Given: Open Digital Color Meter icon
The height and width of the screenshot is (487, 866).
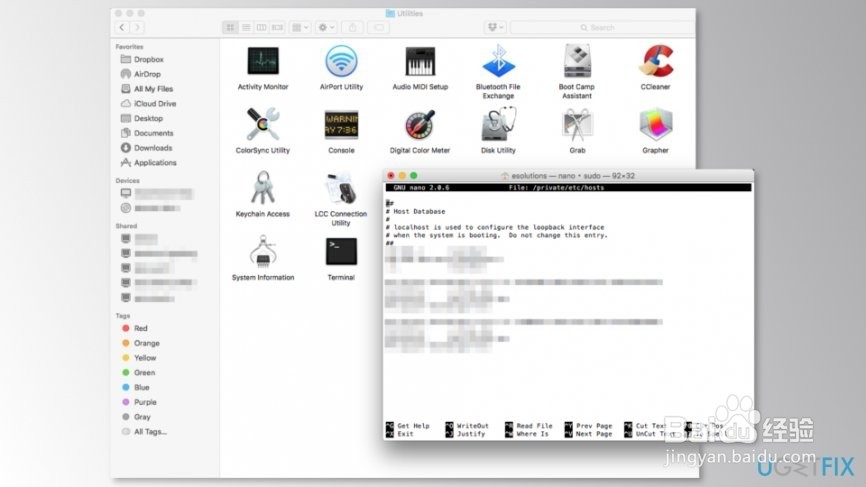Looking at the screenshot, I should pyautogui.click(x=420, y=124).
